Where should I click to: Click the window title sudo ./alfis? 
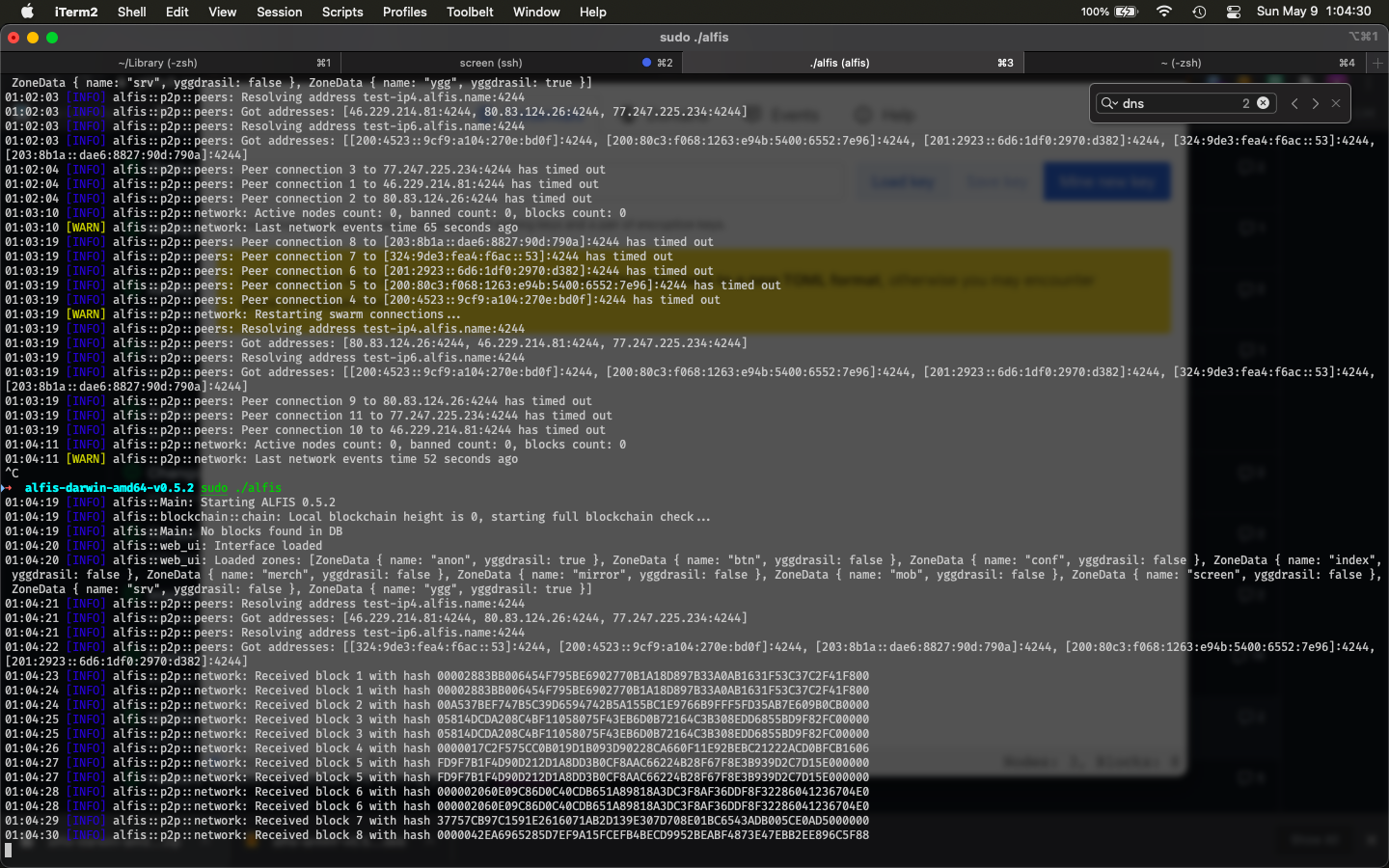click(694, 38)
